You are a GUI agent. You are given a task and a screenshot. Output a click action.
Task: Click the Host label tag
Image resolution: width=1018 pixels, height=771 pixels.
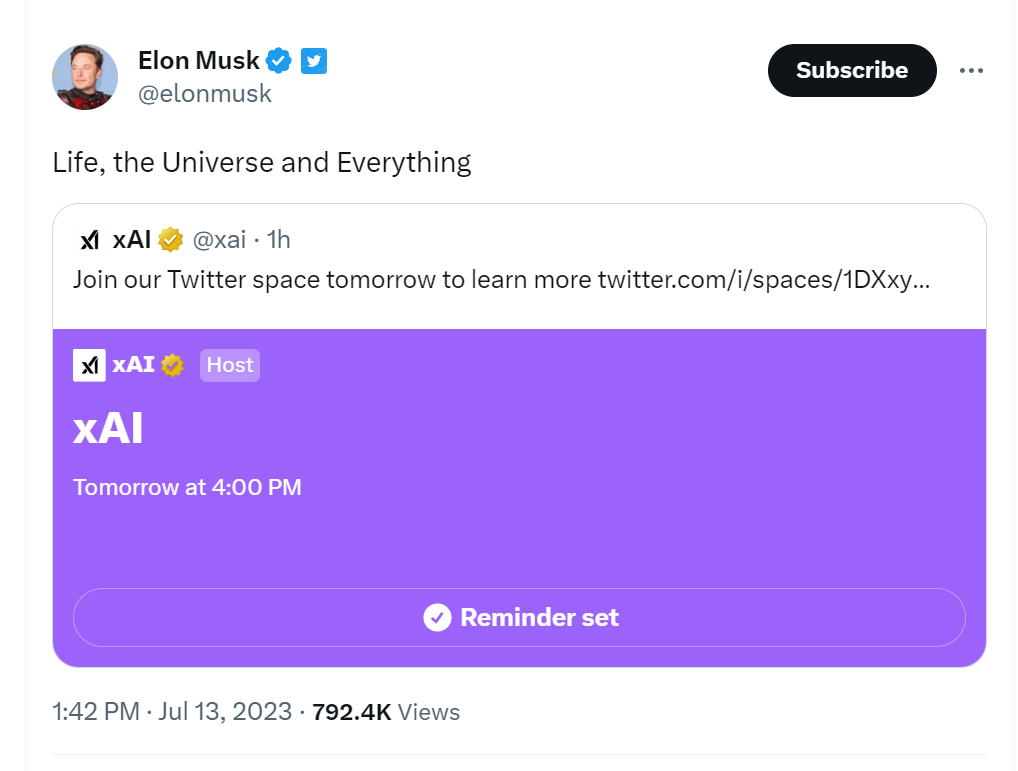[230, 365]
